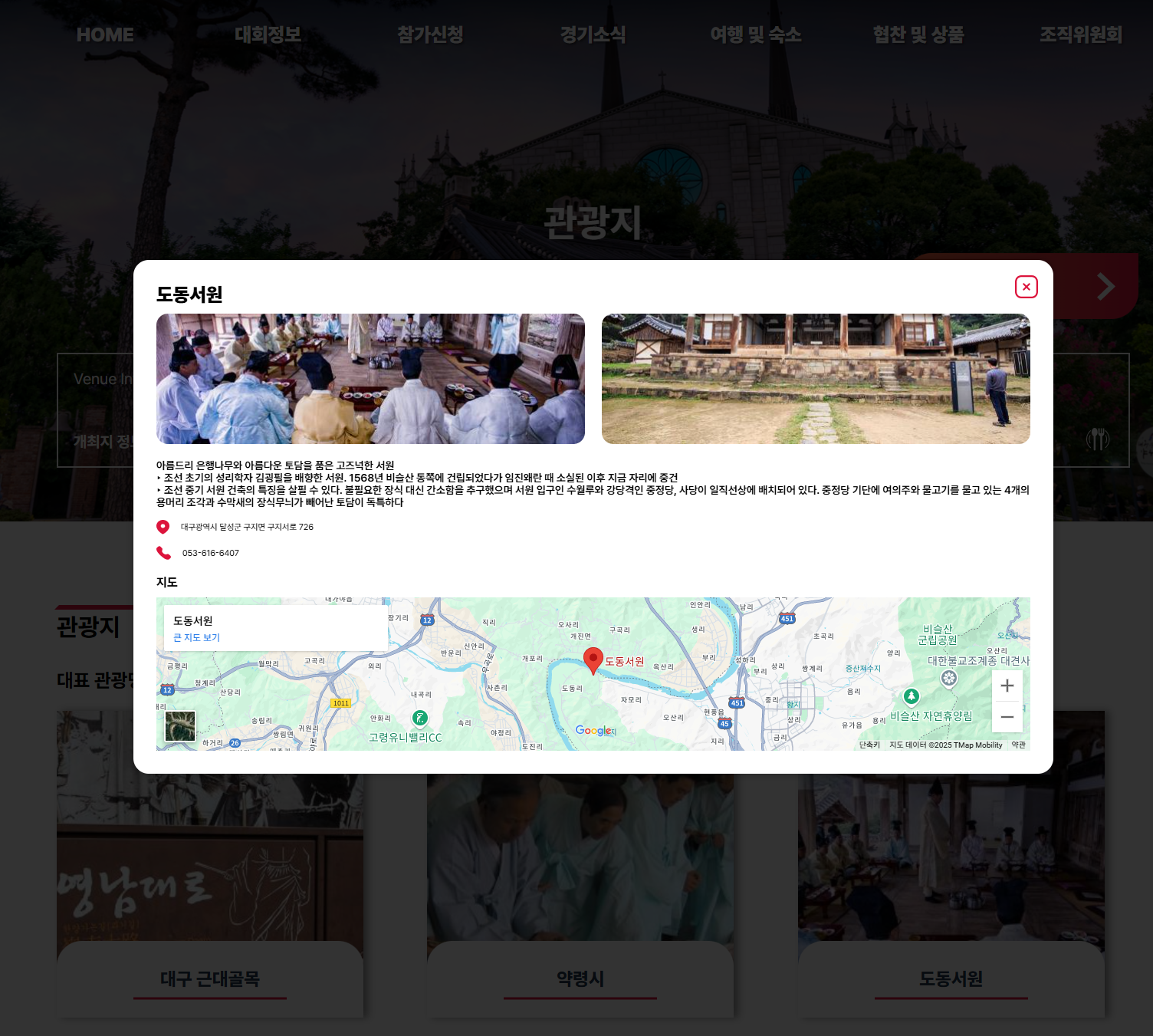This screenshot has width=1153, height=1036.
Task: Click the 고령유니밸리CC golf marker icon
Action: pyautogui.click(x=419, y=719)
